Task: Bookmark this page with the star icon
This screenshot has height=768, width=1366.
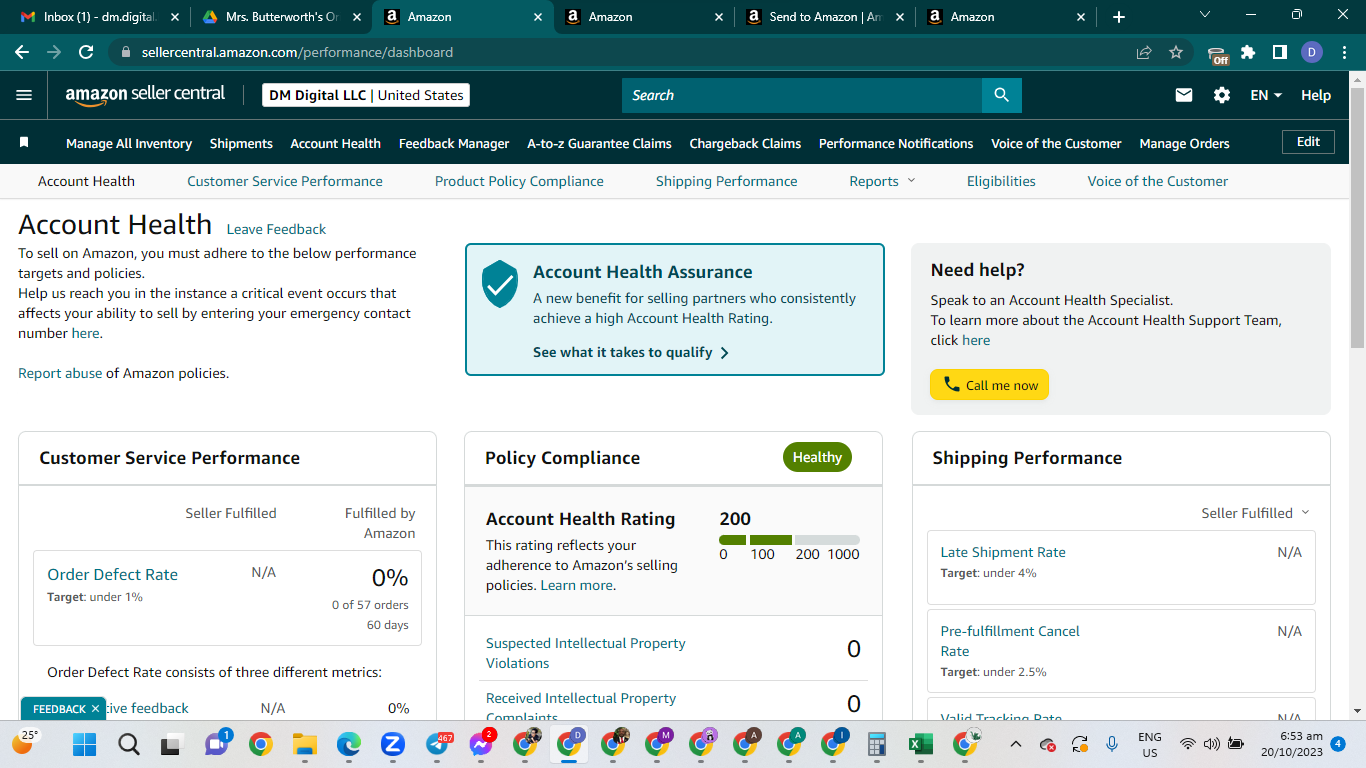Action: (1176, 52)
